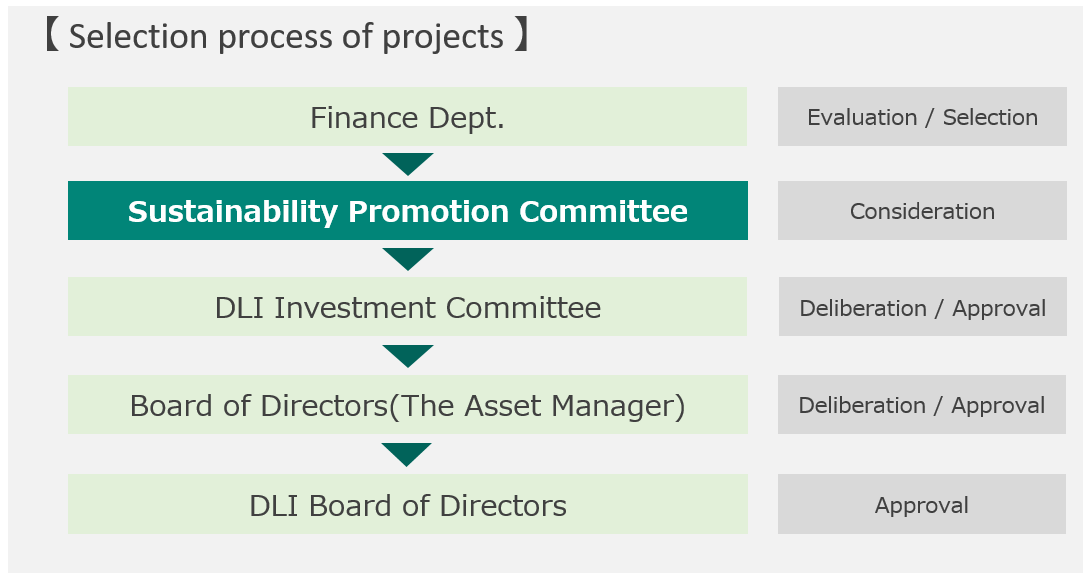Click the opening bracket before the heading
1083x573 pixels.
point(52,36)
